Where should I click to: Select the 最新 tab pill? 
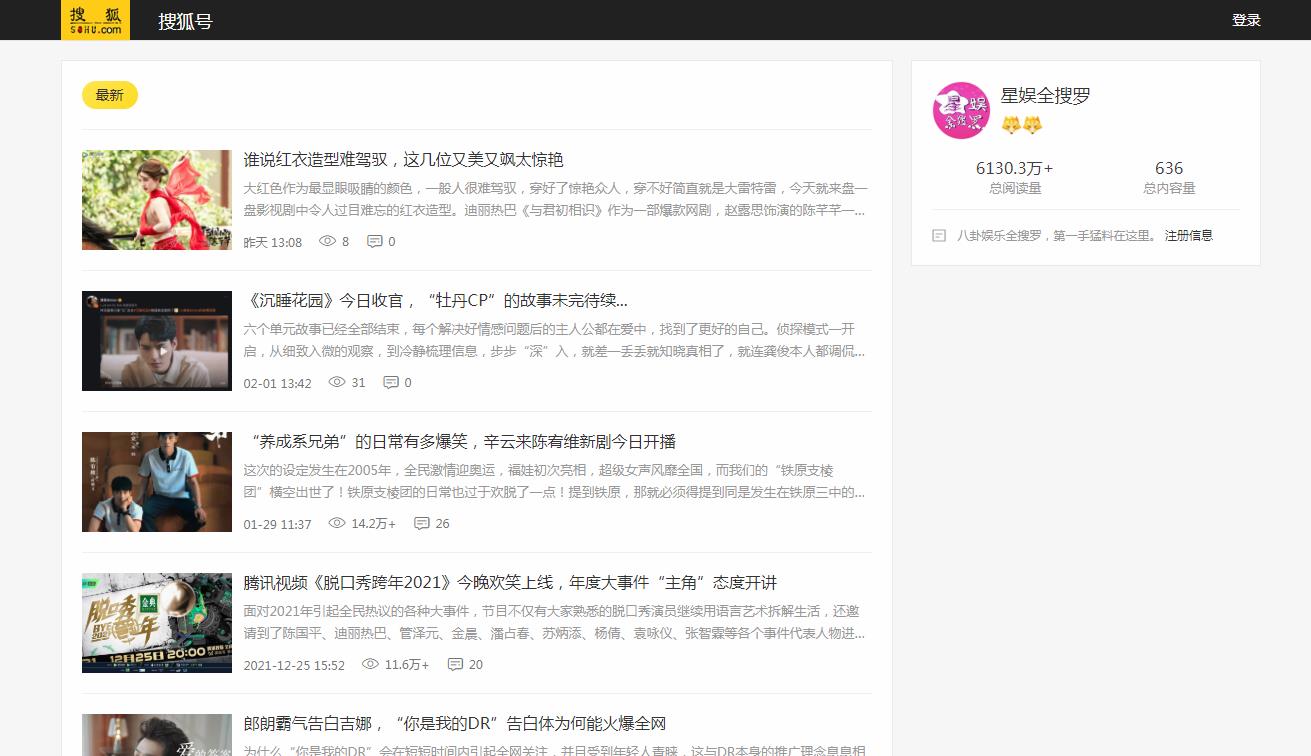point(110,95)
